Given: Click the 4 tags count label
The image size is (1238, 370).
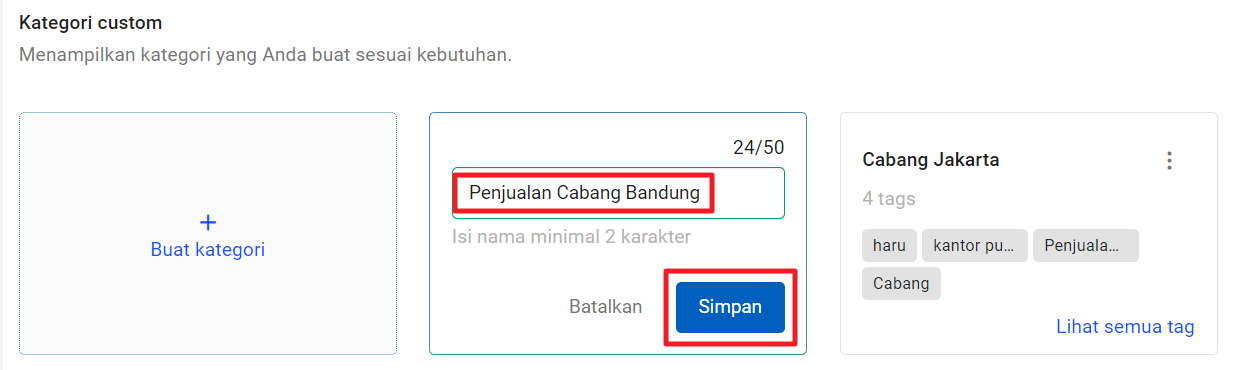Looking at the screenshot, I should pyautogui.click(x=889, y=199).
